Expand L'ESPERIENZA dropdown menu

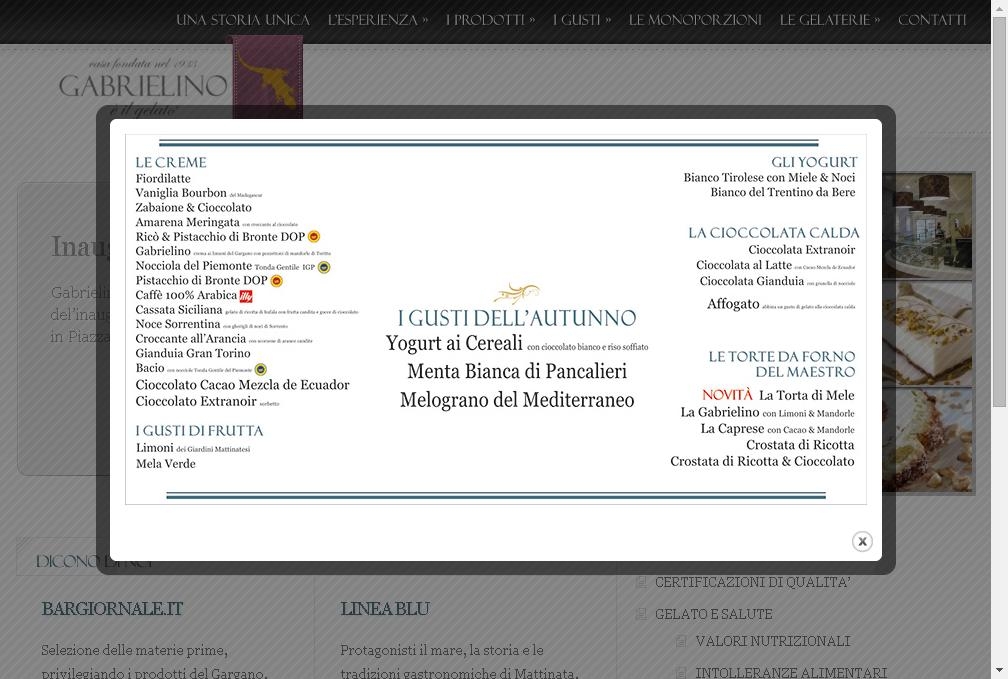click(x=378, y=20)
